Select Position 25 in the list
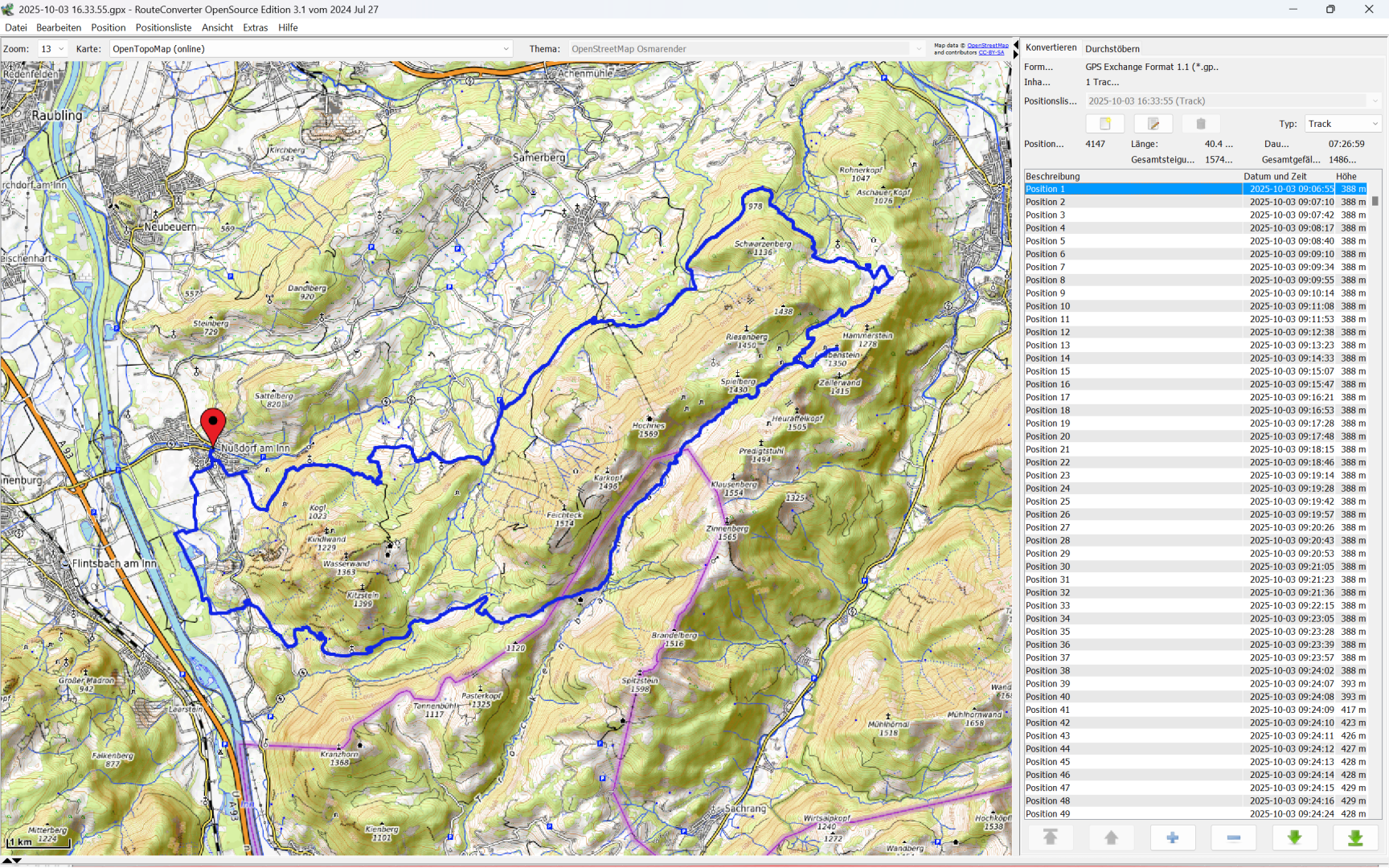The width and height of the screenshot is (1389, 868). click(x=1047, y=502)
